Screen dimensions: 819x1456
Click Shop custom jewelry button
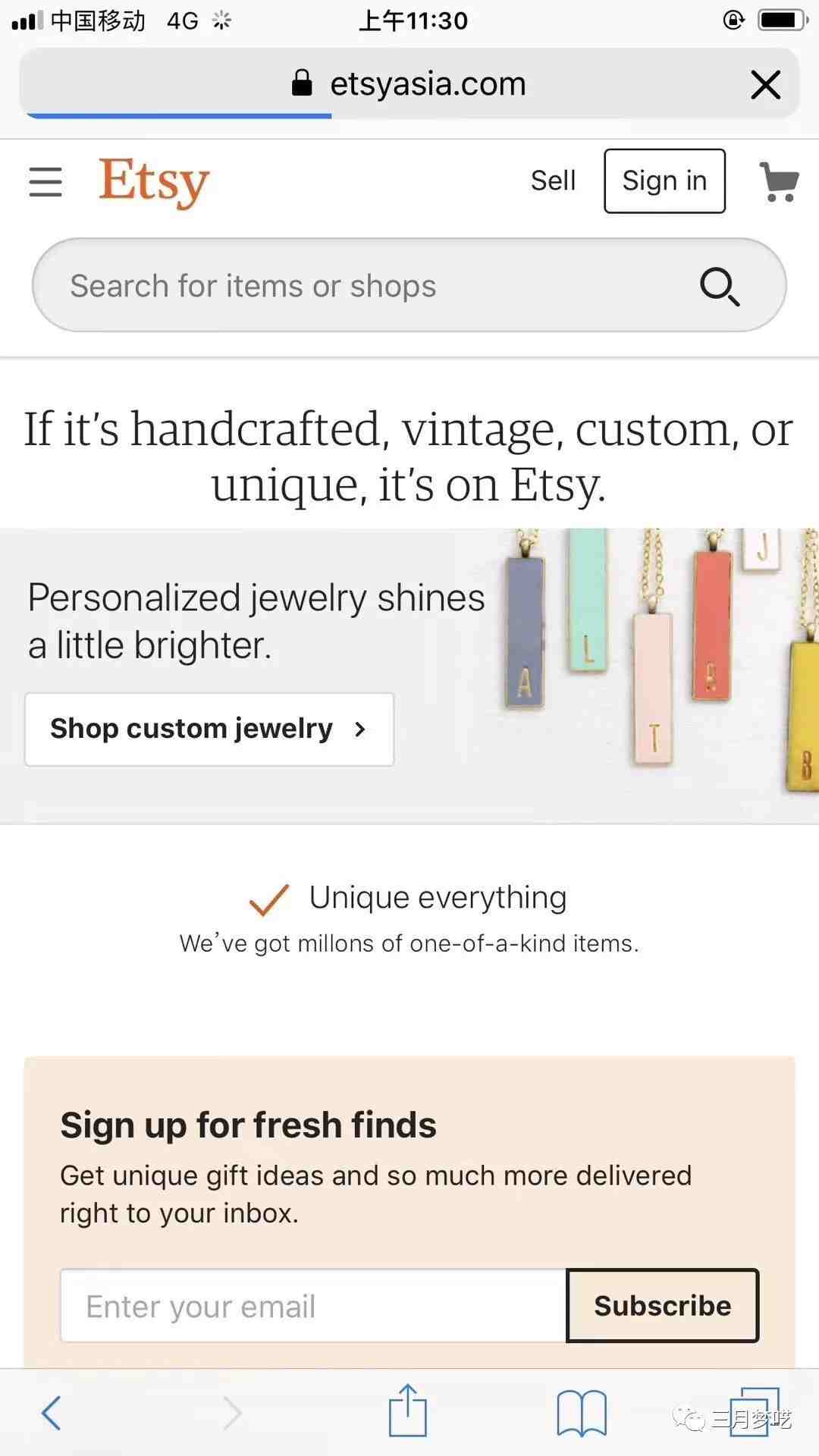click(x=209, y=729)
